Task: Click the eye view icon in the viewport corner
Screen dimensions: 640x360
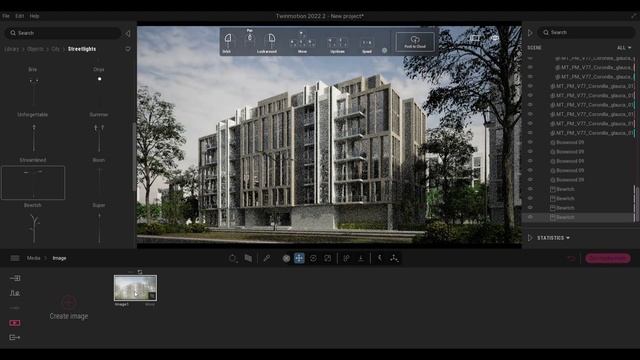Action: [x=495, y=38]
